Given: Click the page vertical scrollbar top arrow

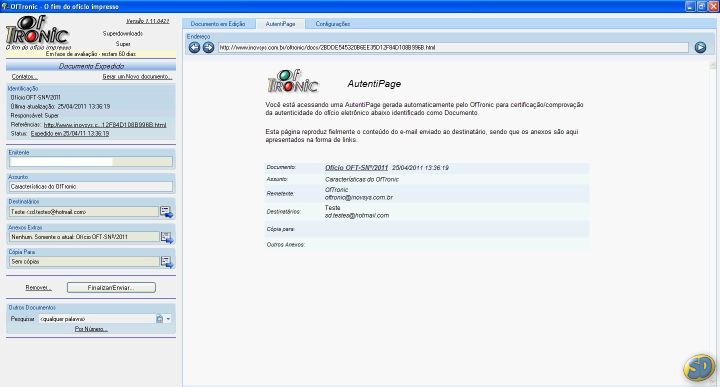Looking at the screenshot, I should [713, 66].
